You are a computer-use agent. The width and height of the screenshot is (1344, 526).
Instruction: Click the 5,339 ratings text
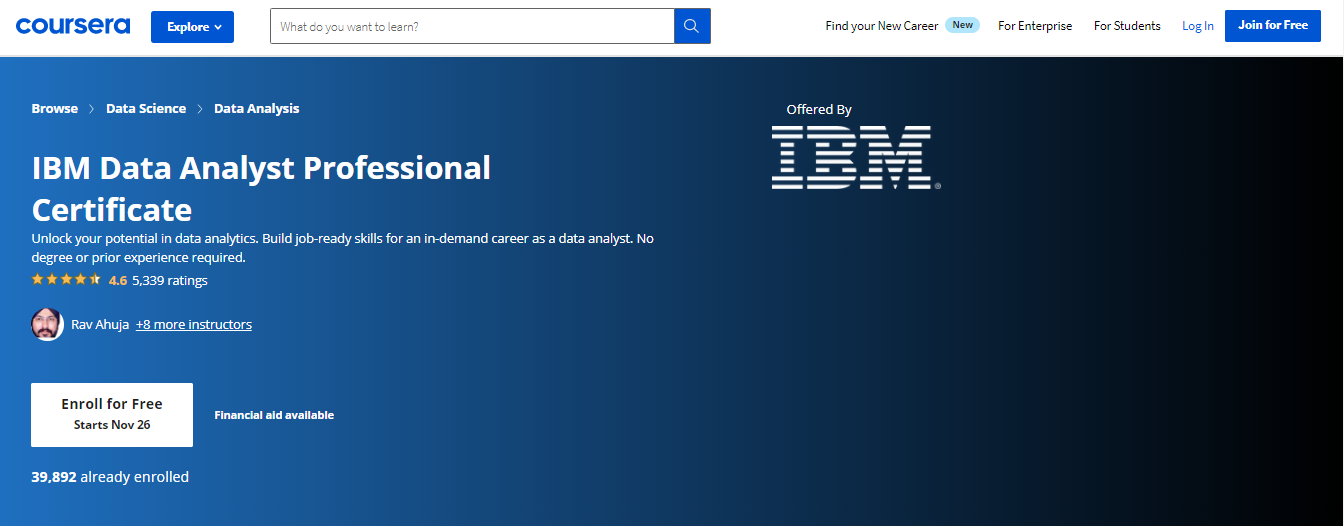point(170,280)
